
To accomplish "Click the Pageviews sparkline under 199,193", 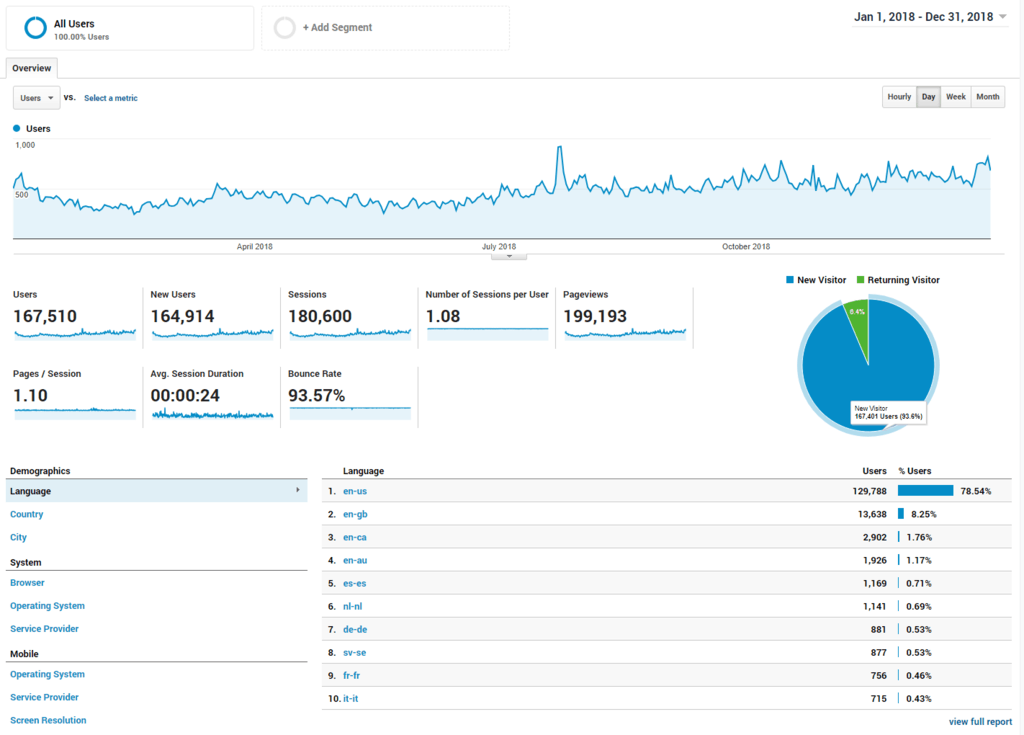I will (625, 334).
